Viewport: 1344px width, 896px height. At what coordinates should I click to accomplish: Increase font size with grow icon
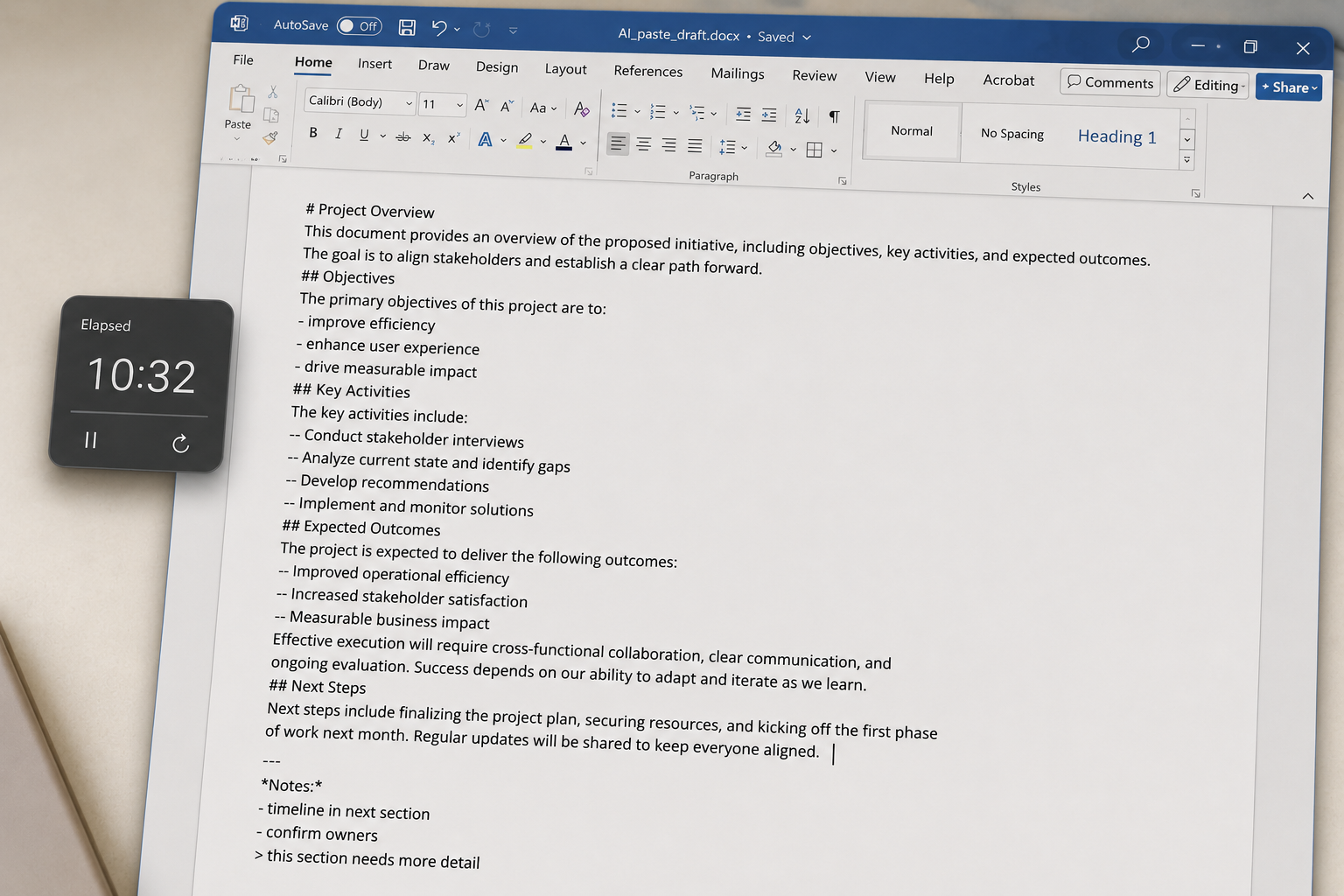point(481,106)
